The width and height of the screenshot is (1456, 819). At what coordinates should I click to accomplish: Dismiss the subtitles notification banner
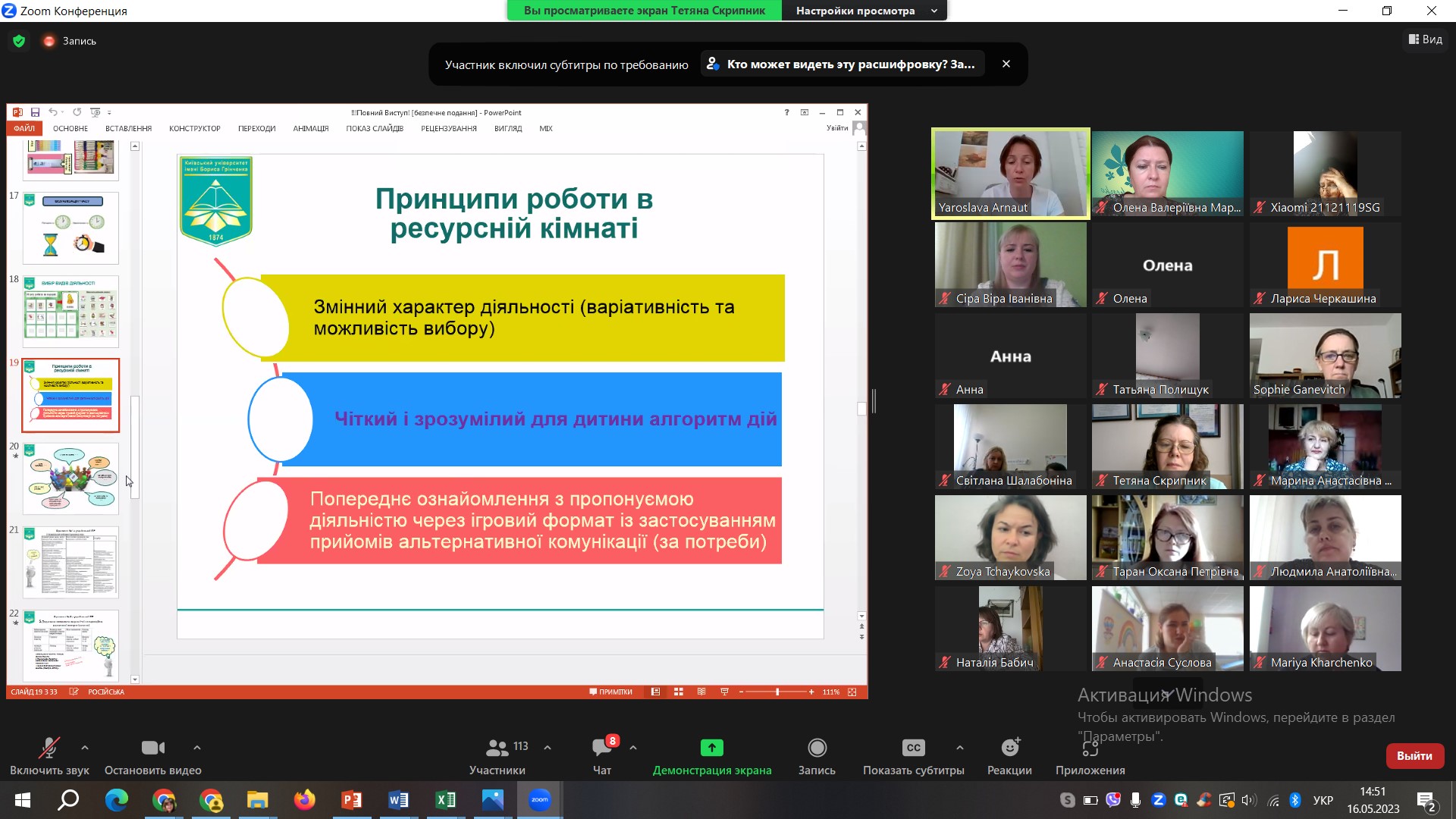(1006, 64)
